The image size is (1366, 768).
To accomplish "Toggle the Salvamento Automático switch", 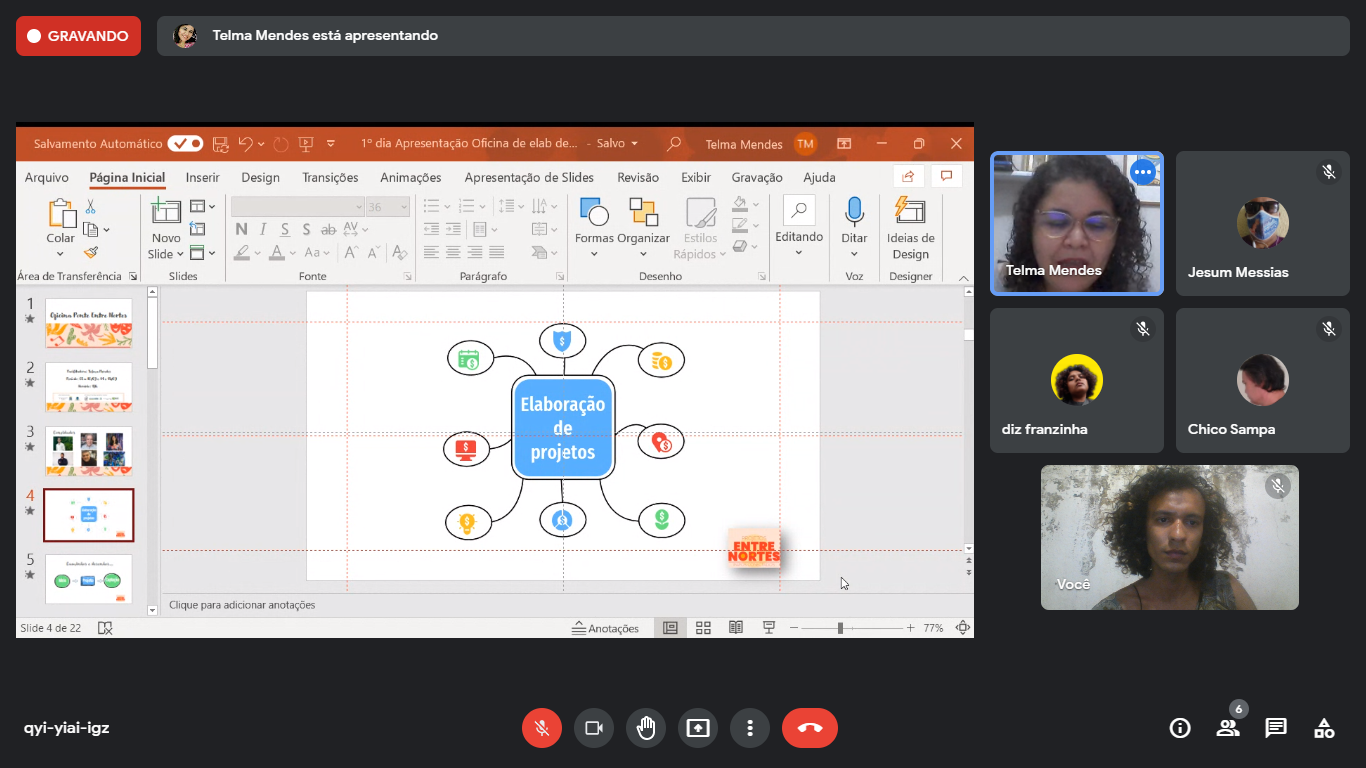I will point(185,144).
